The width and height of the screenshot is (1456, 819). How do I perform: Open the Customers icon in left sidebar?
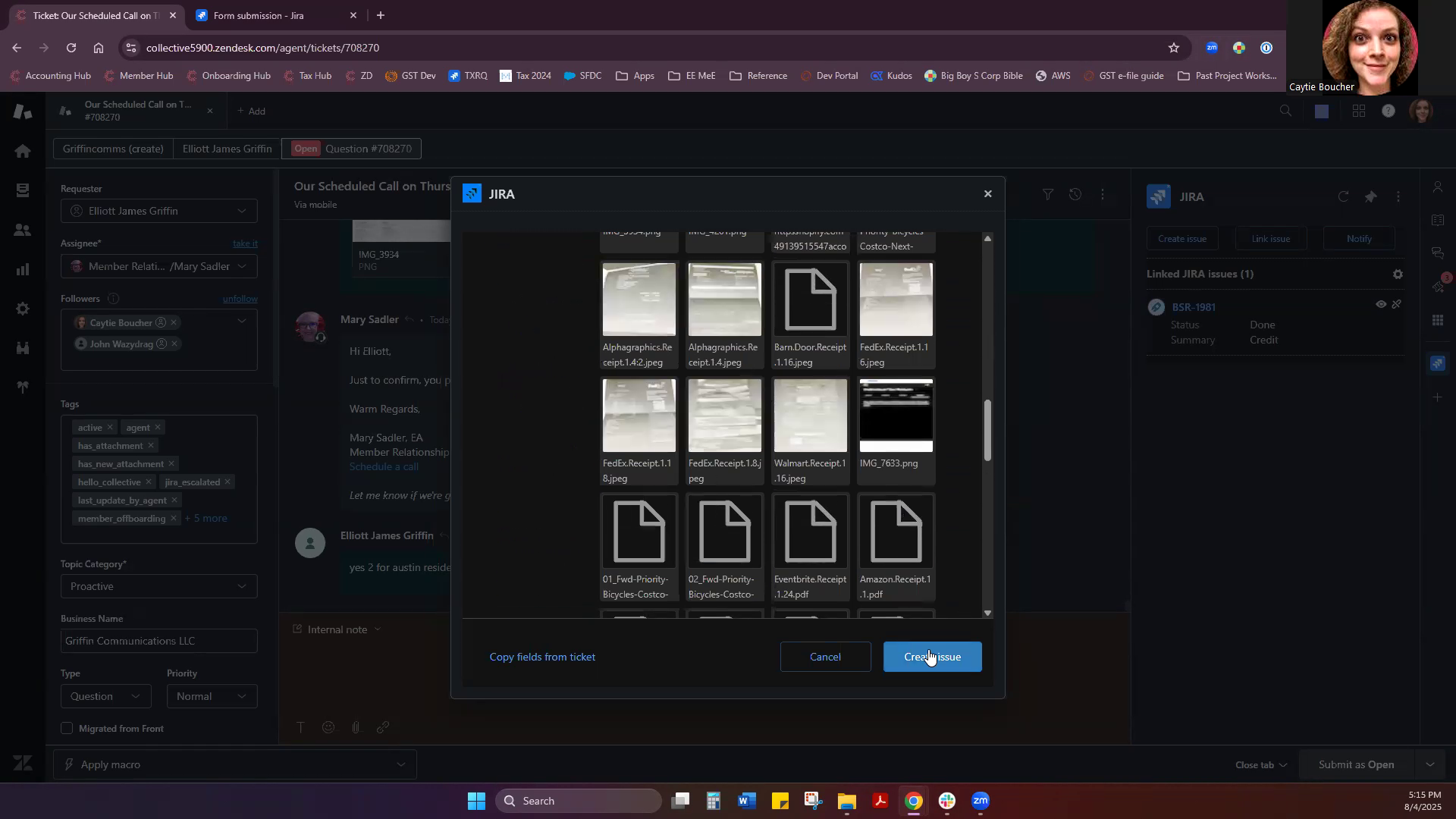click(23, 230)
